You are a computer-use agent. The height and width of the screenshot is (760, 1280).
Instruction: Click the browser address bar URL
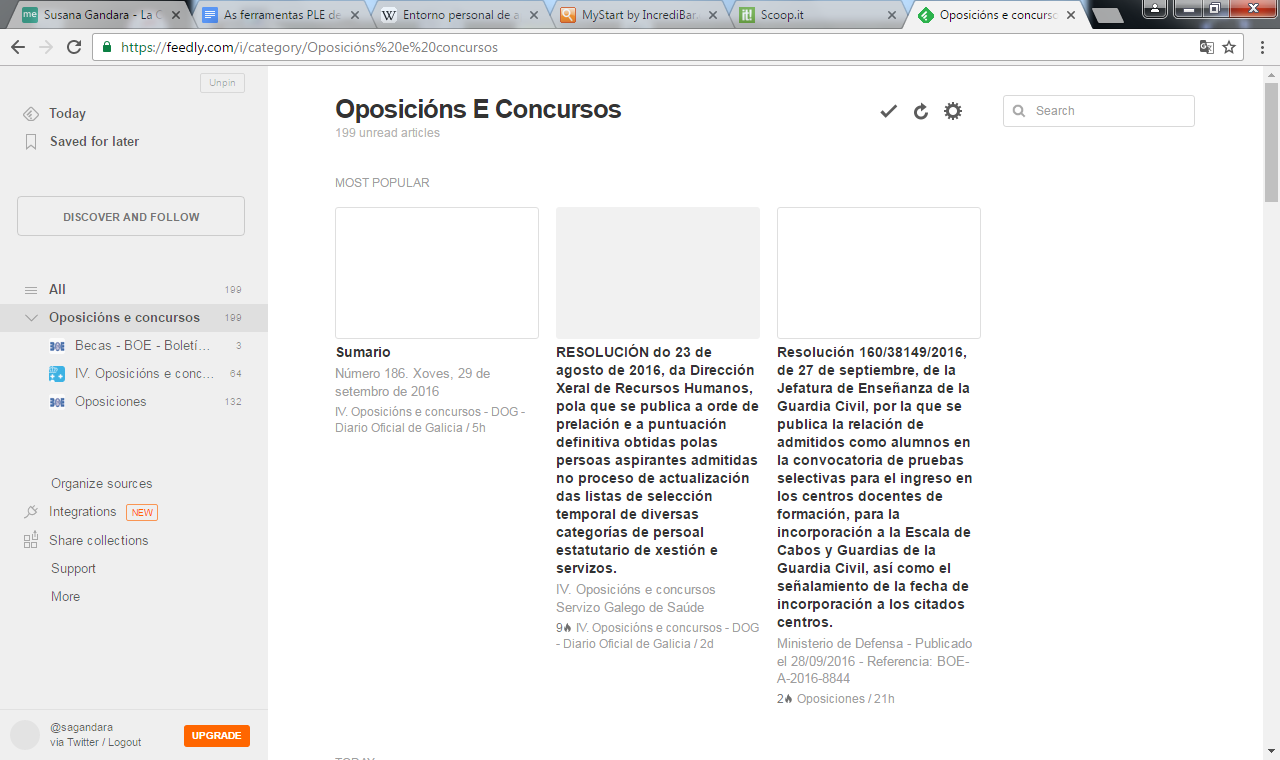309,47
